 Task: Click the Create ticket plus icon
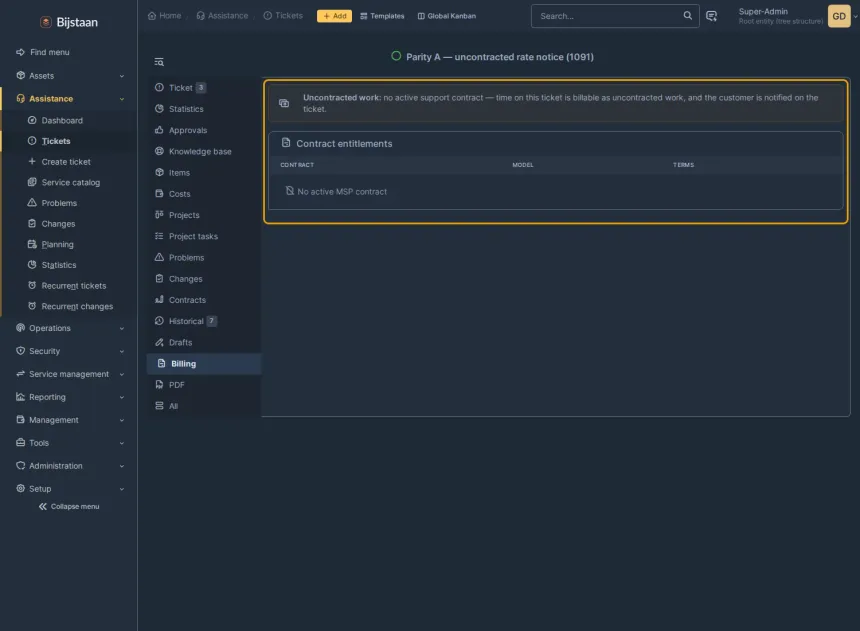[x=32, y=161]
